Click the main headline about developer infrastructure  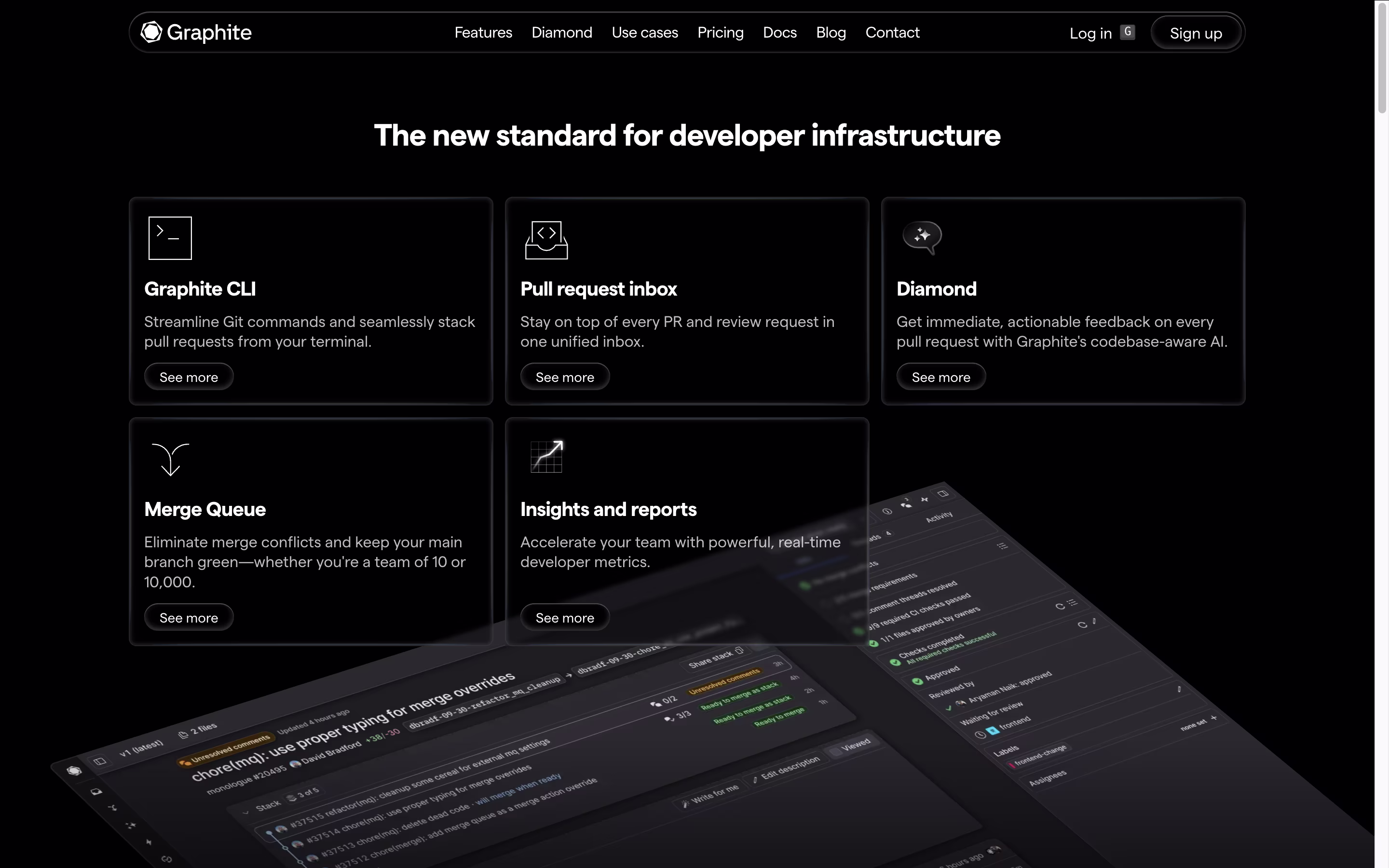click(687, 136)
